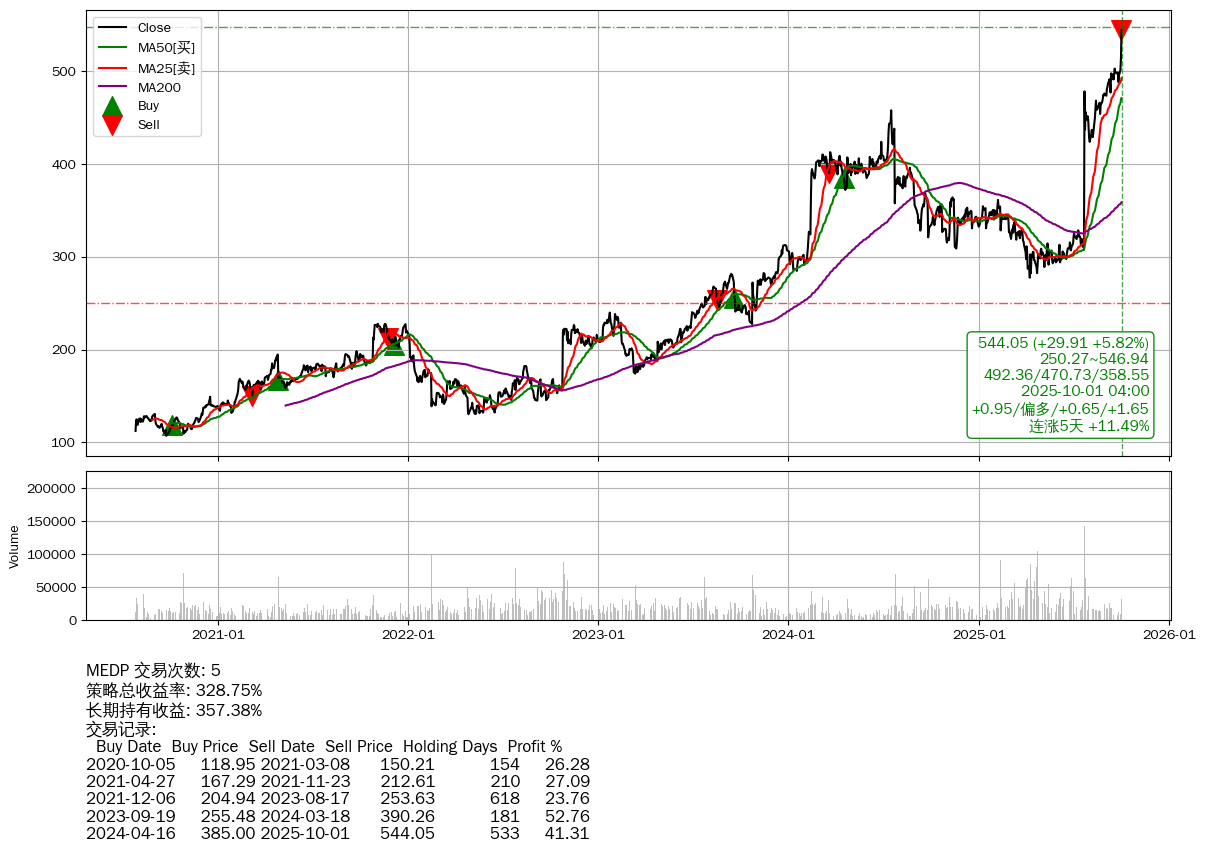Click the red Sell triangle icon in the legend
Viewport: 1206px width, 852px height.
point(113,125)
